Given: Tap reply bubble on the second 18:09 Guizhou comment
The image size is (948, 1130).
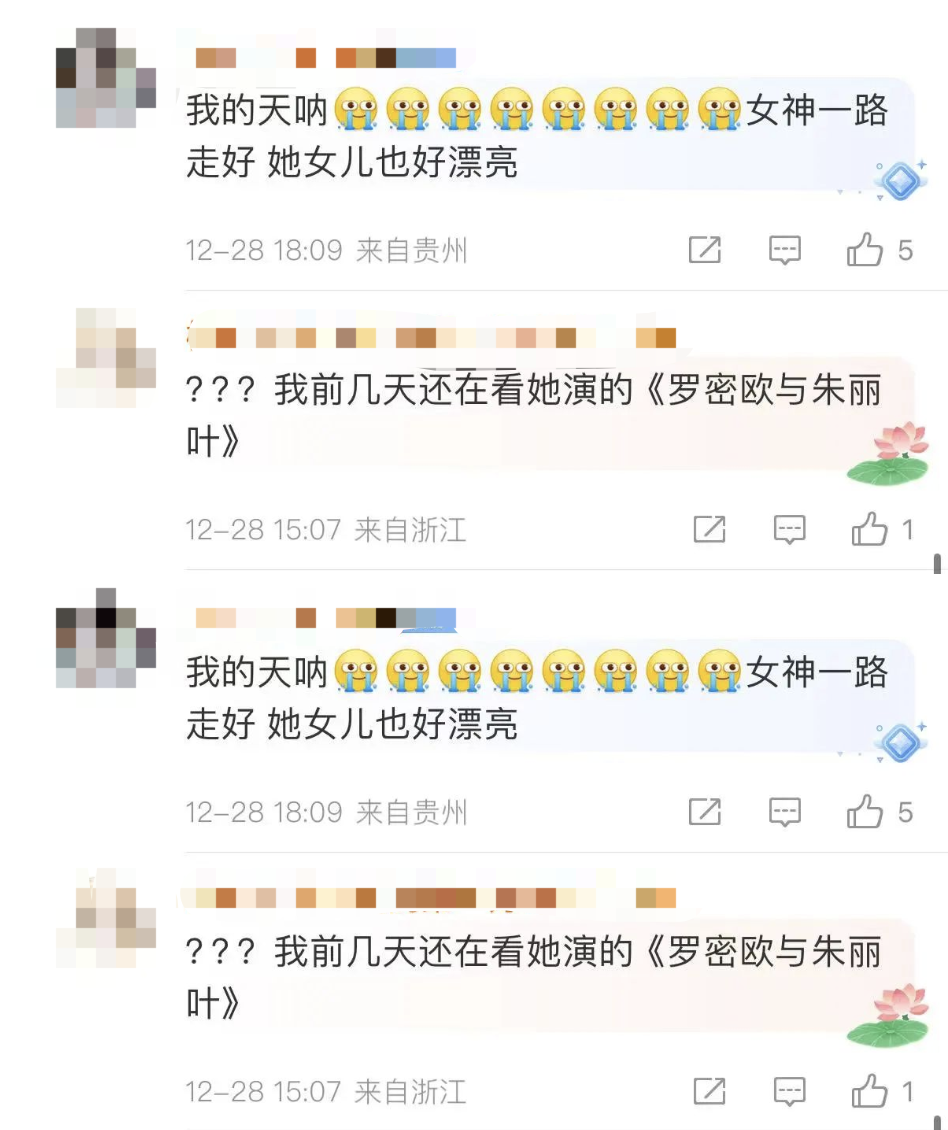Looking at the screenshot, I should click(784, 812).
